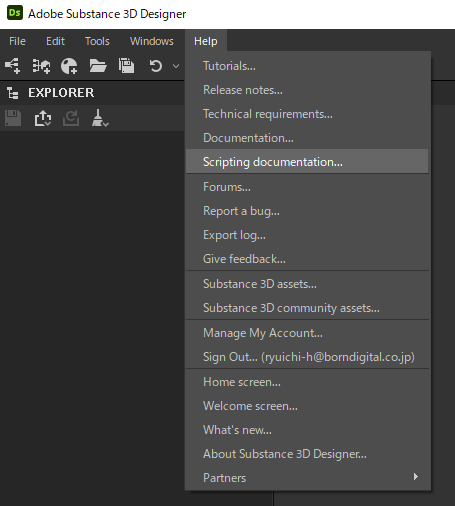Open About Substance 3D Designer... entry
Image resolution: width=455 pixels, height=506 pixels.
307,454
